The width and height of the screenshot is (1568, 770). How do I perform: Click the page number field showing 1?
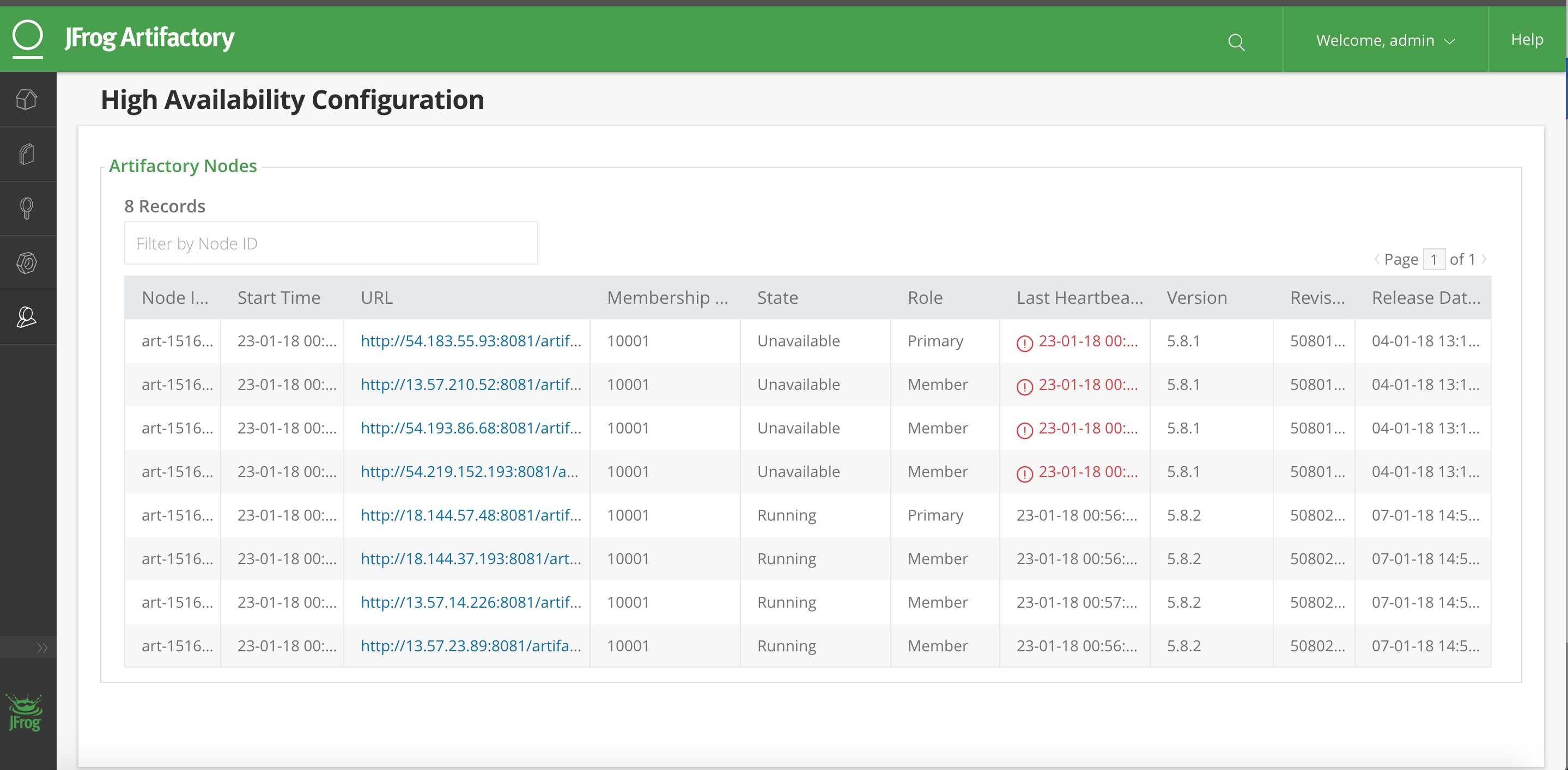click(1435, 259)
